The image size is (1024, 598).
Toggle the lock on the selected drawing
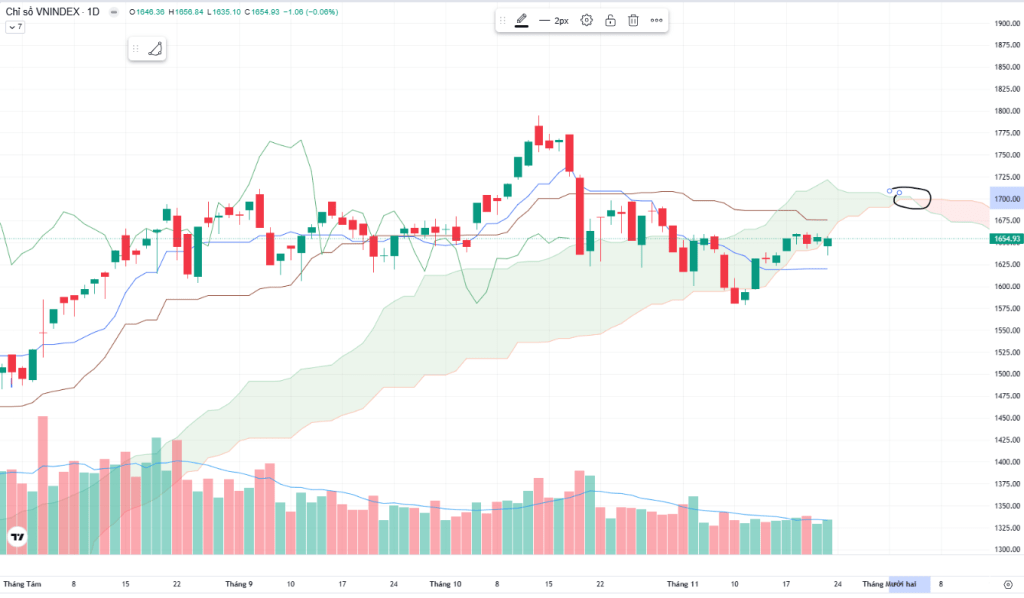(x=610, y=20)
